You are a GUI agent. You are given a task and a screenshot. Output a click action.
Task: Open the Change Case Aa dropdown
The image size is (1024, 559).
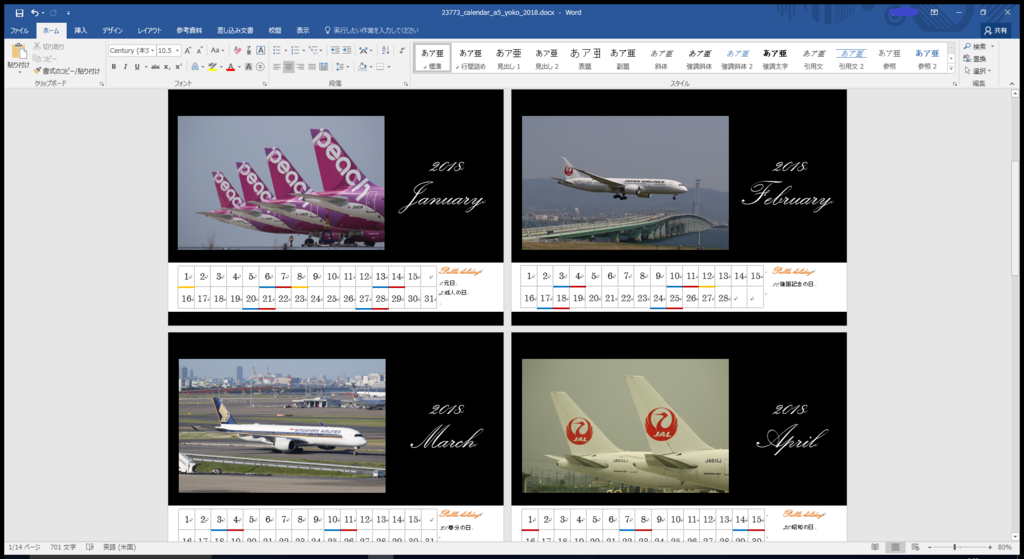tap(217, 50)
